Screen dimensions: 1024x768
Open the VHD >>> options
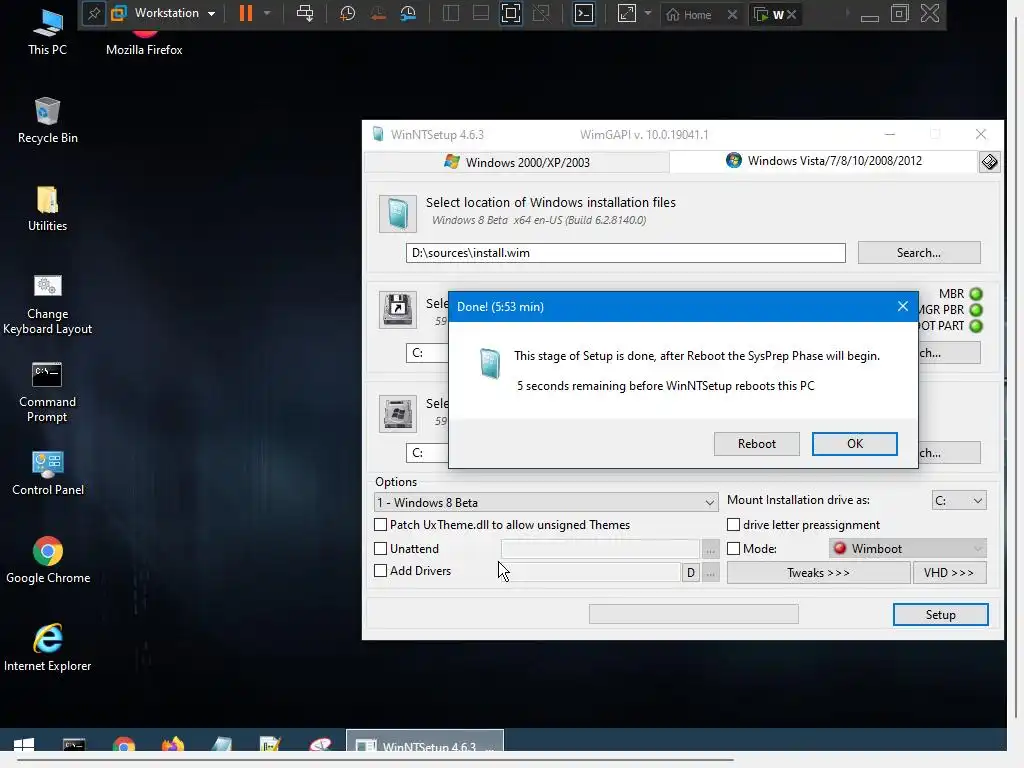(x=949, y=573)
